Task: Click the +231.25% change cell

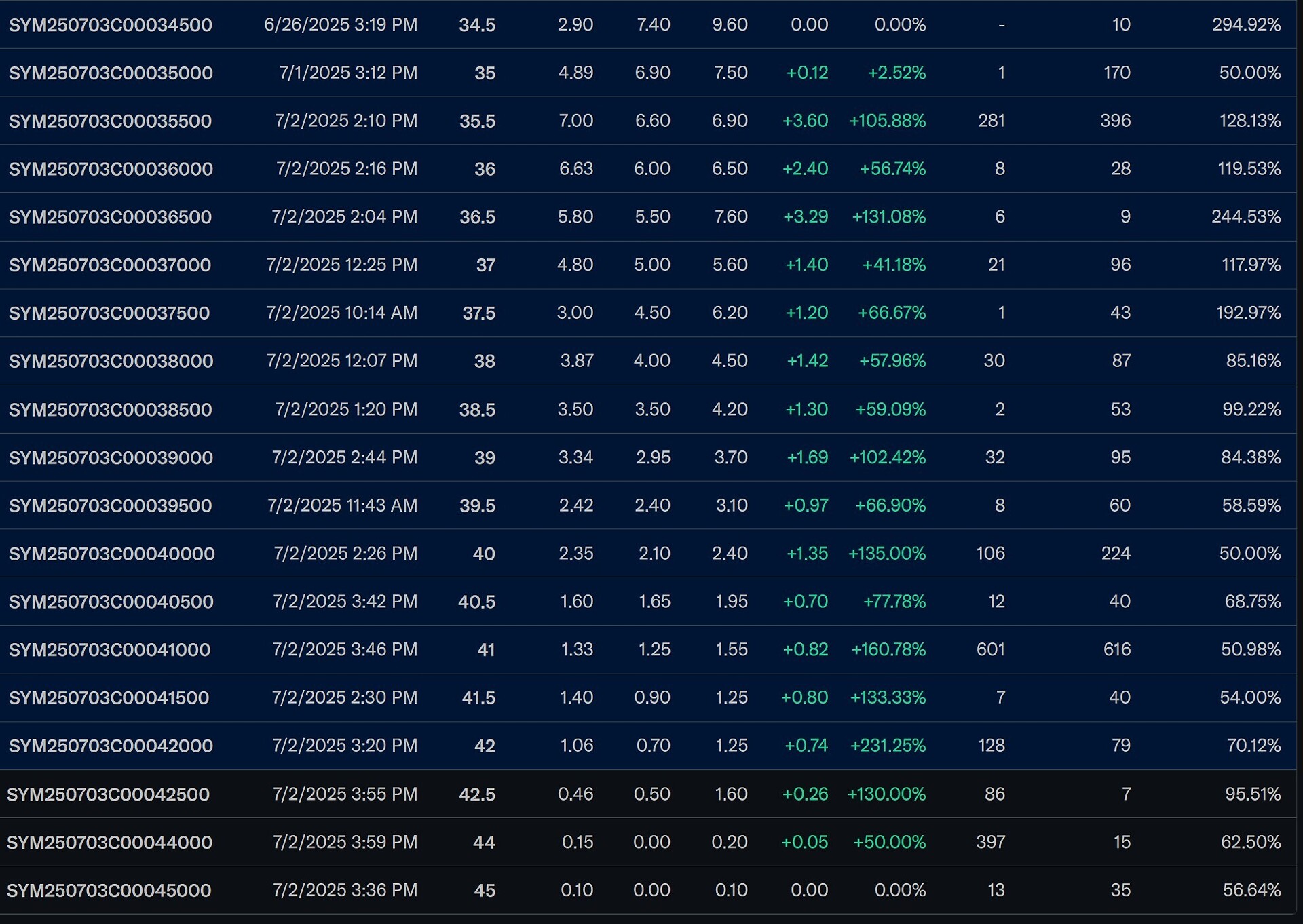Action: pyautogui.click(x=887, y=746)
